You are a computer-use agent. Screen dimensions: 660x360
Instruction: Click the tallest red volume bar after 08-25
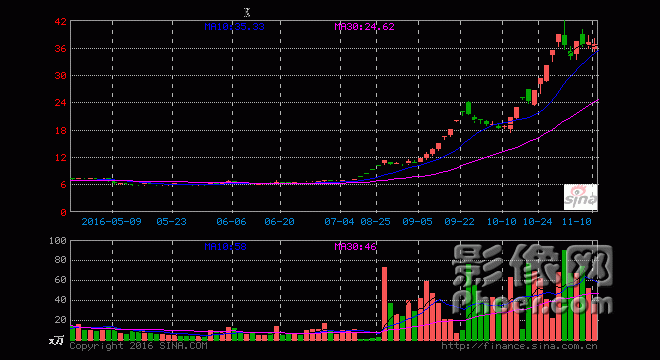pyautogui.click(x=384, y=304)
